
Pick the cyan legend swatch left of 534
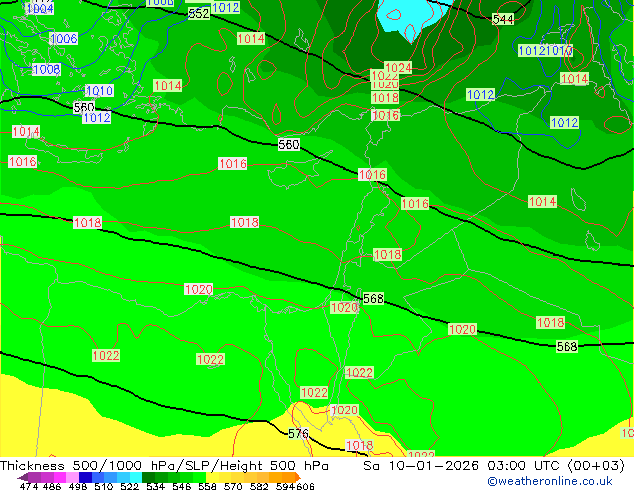coord(136,477)
